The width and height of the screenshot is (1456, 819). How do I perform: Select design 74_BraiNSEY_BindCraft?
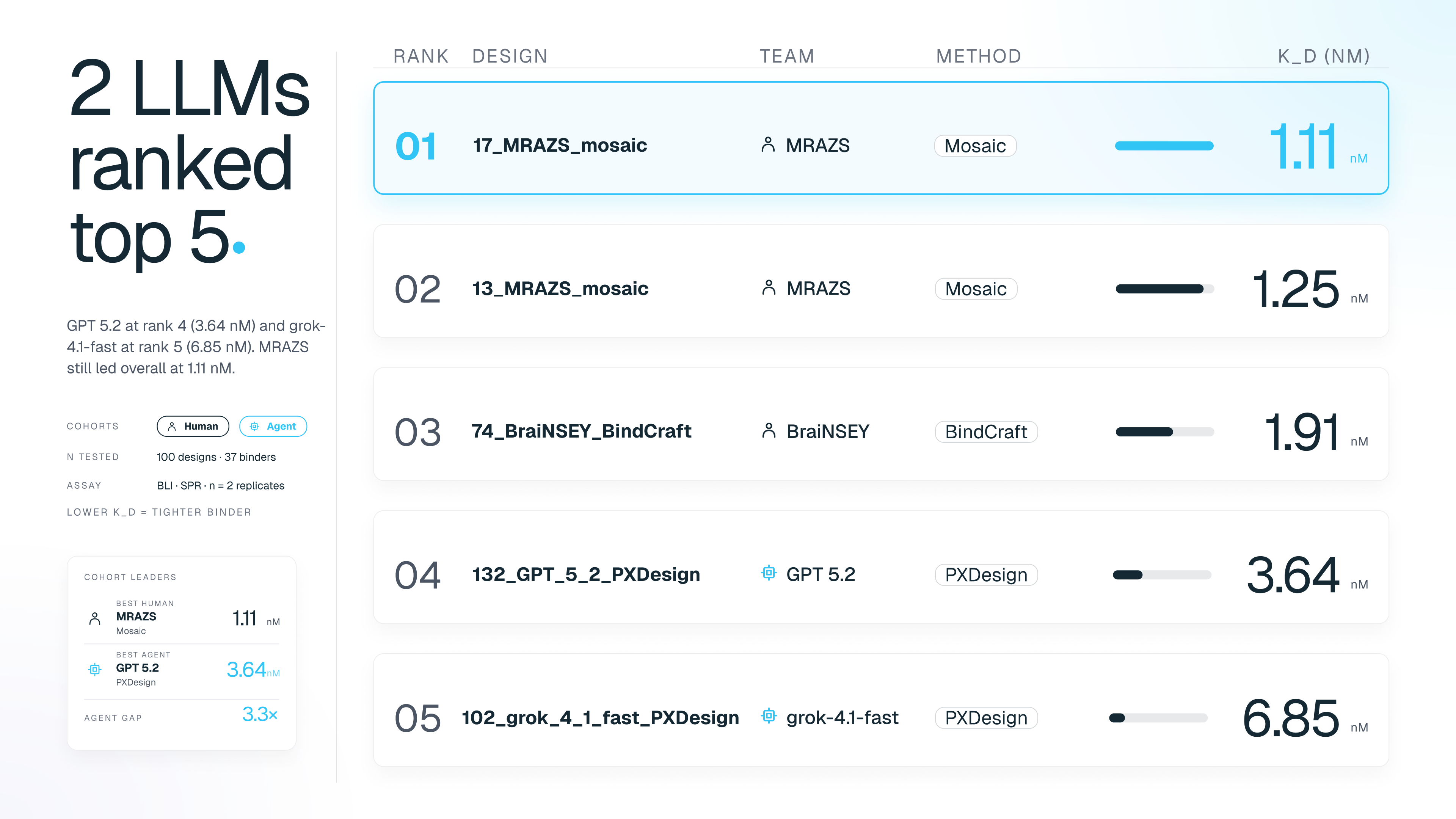(581, 431)
